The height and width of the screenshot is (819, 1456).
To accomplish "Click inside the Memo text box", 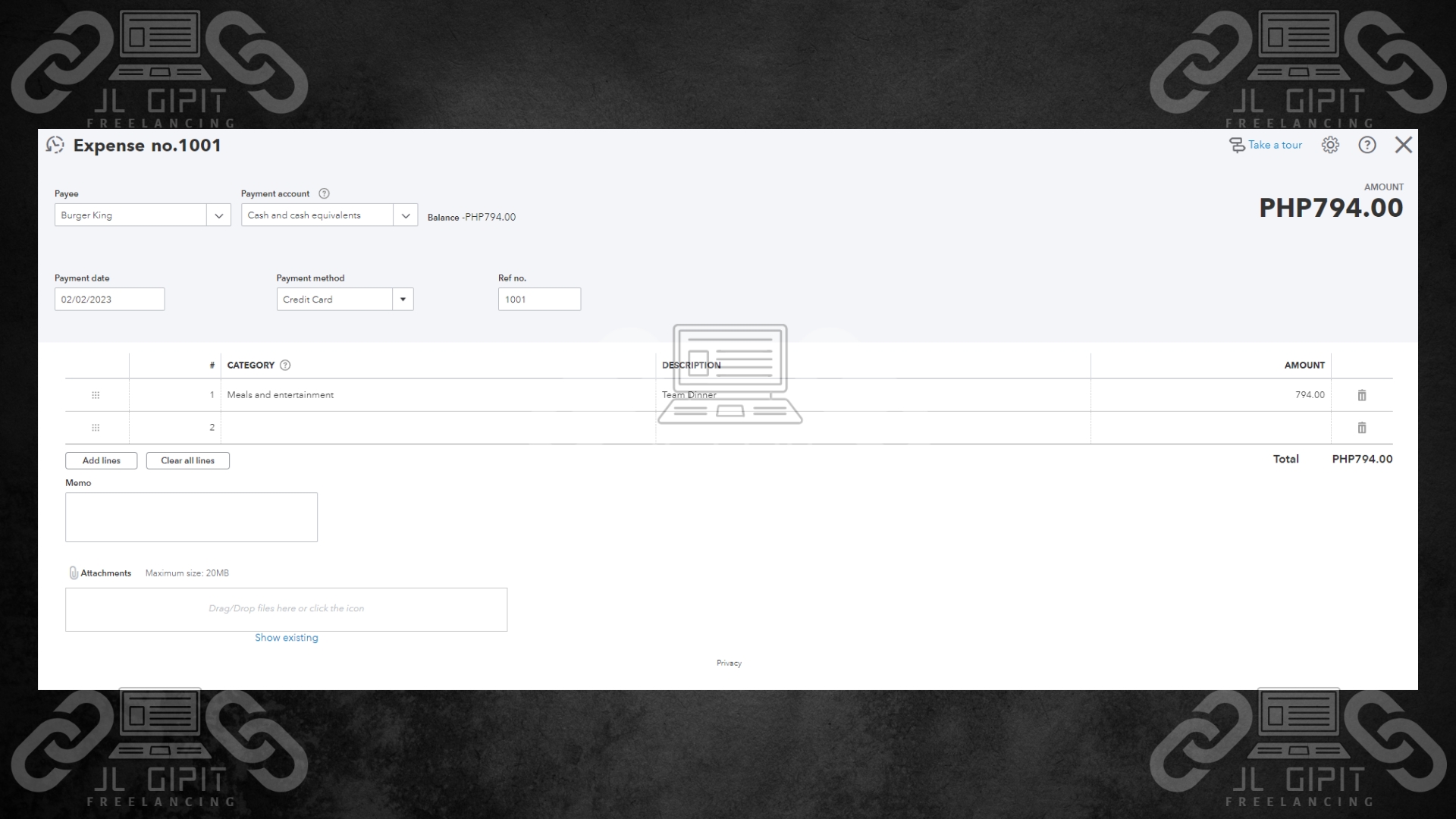I will click(x=191, y=517).
